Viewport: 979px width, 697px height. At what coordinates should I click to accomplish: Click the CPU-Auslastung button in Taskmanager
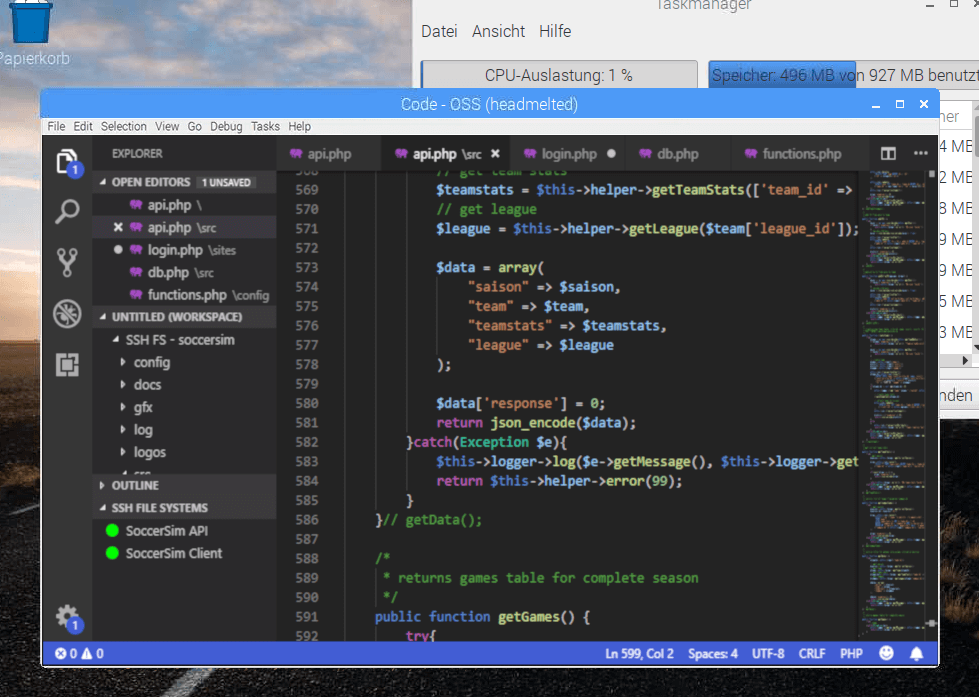(560, 74)
